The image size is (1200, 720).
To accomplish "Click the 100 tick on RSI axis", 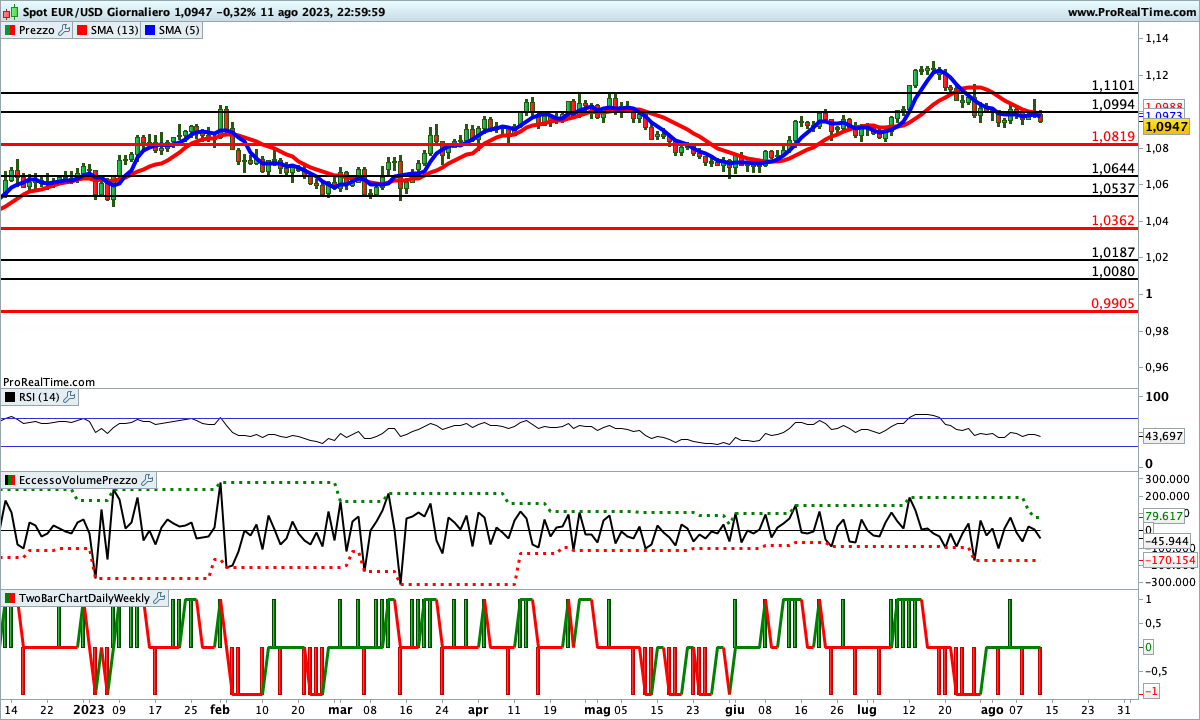I will [1157, 397].
